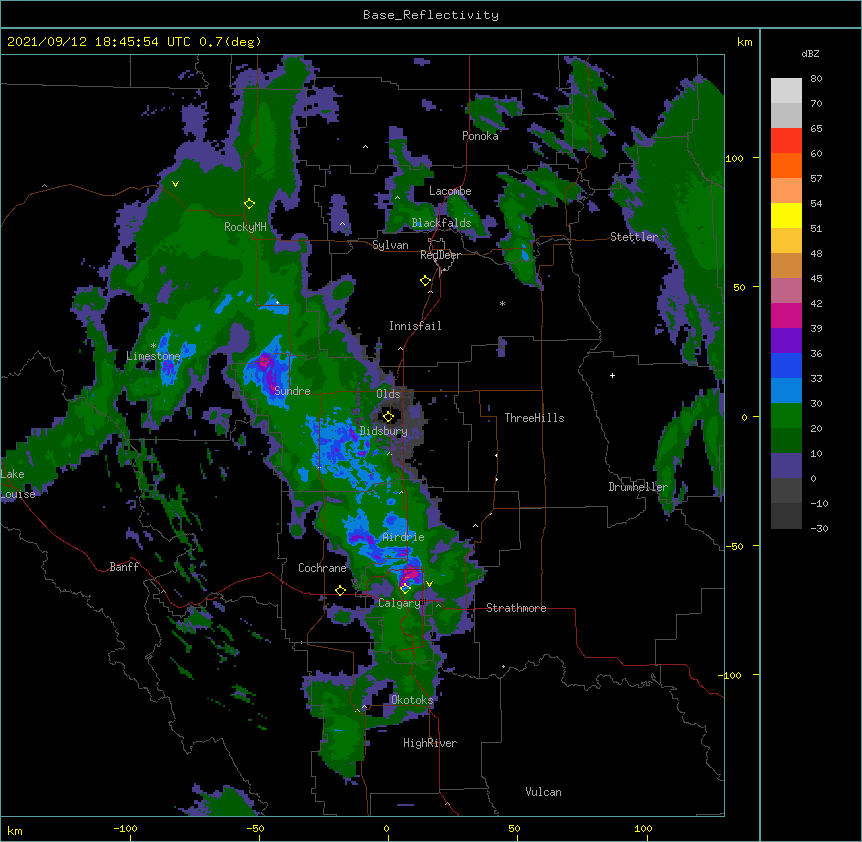Click the Base_Reflectivity title
This screenshot has width=862, height=842.
click(431, 15)
